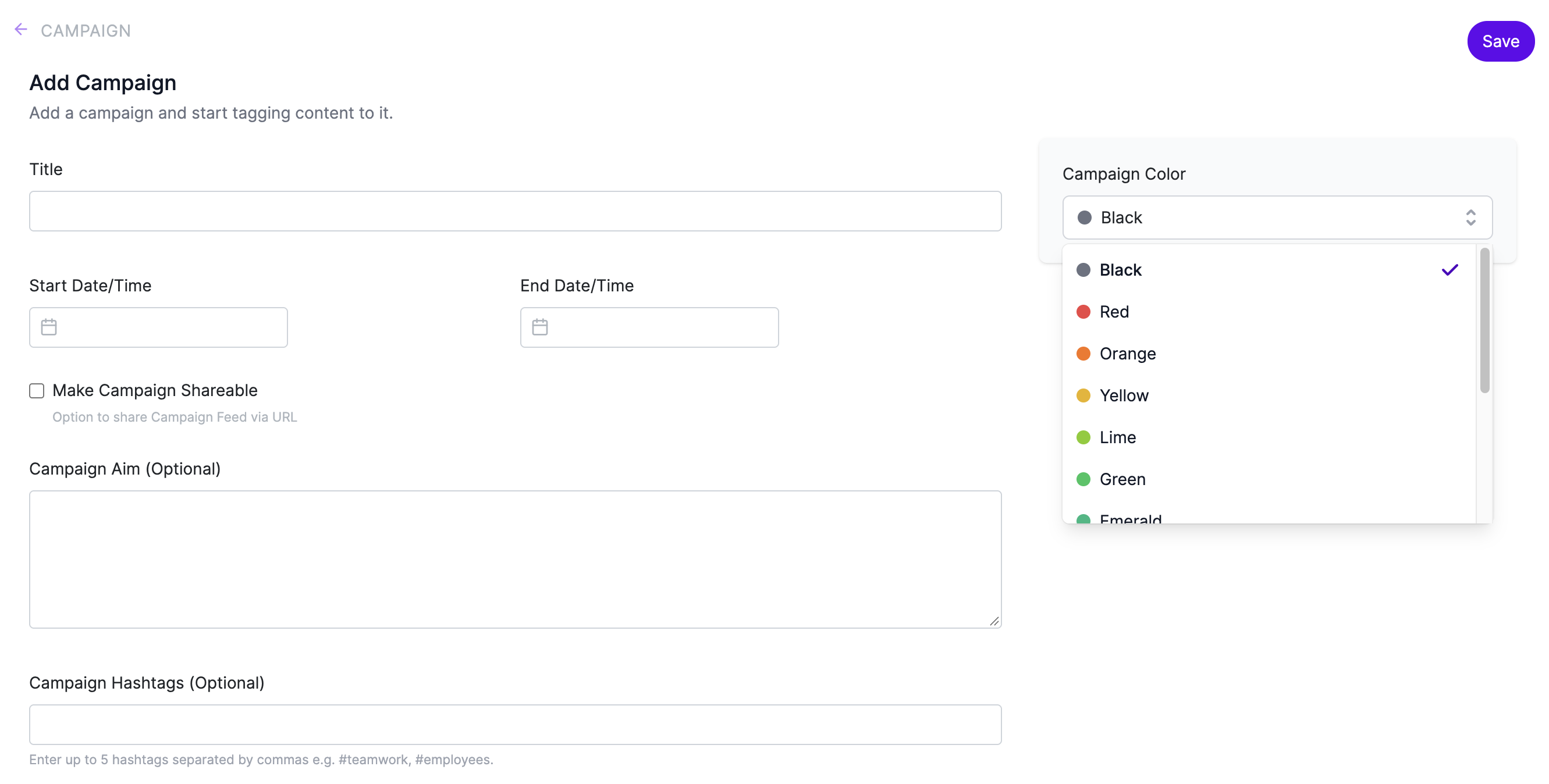Click the color list scrollbar thumb
The height and width of the screenshot is (784, 1549).
point(1484,320)
